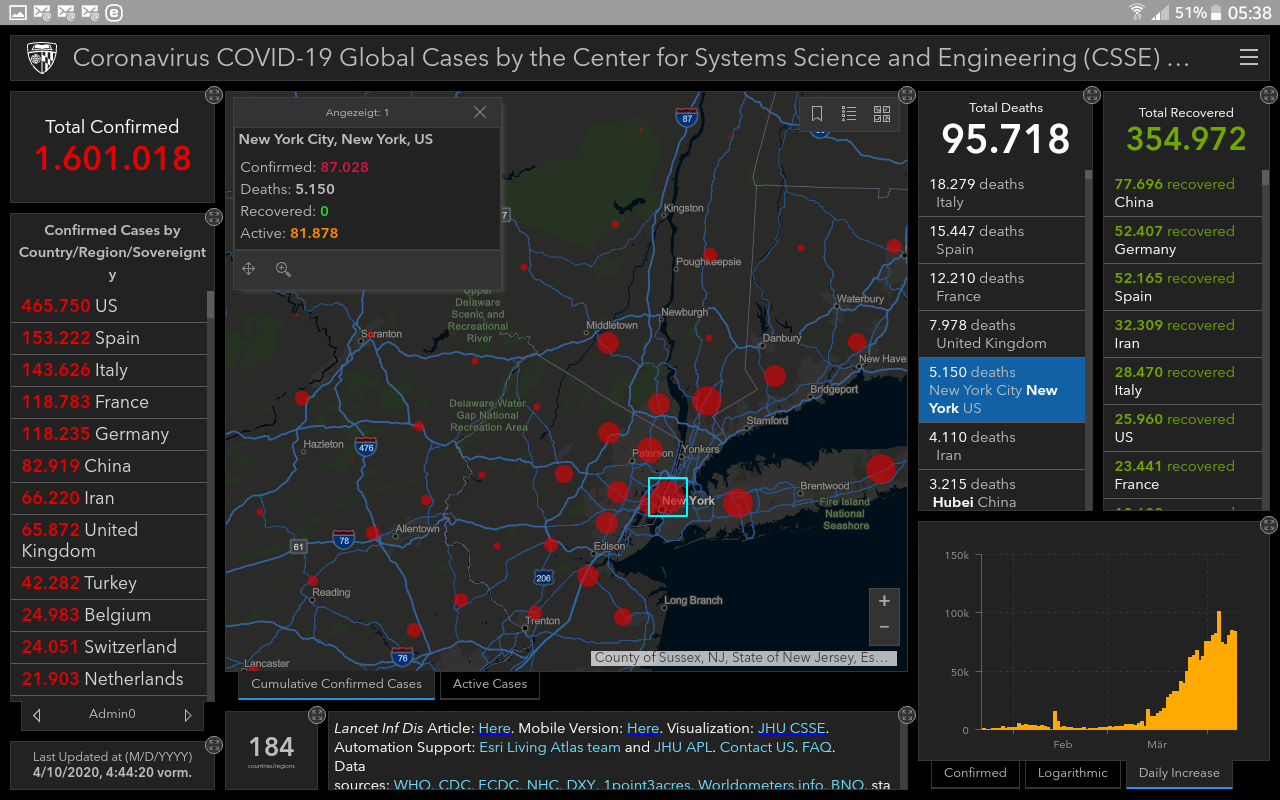Expand the map panel to fullscreen
This screenshot has height=800, width=1280.
907,95
